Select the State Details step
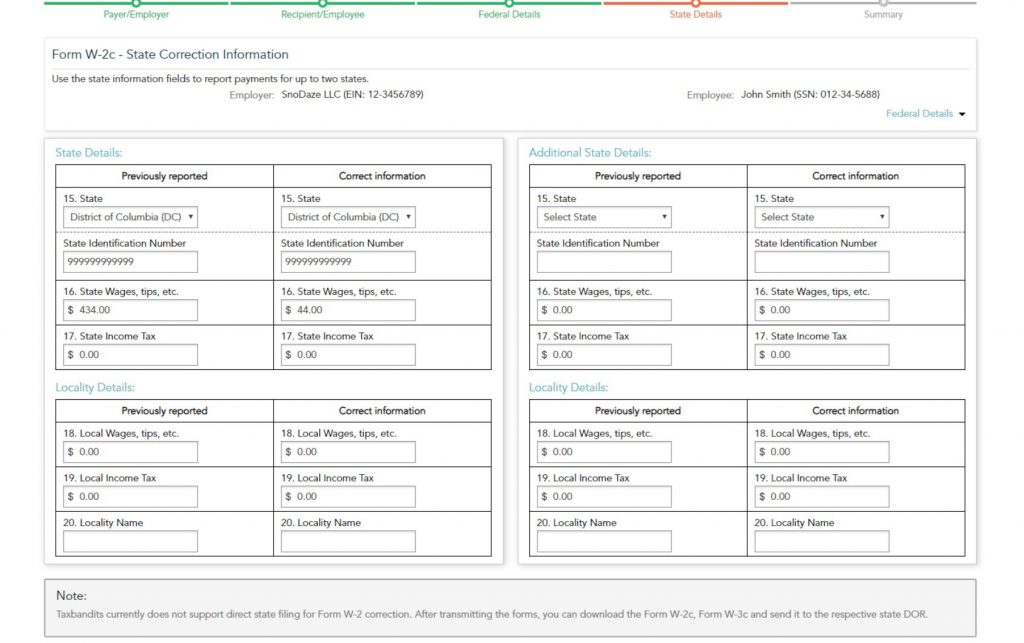Image resolution: width=1024 pixels, height=643 pixels. pyautogui.click(x=696, y=14)
